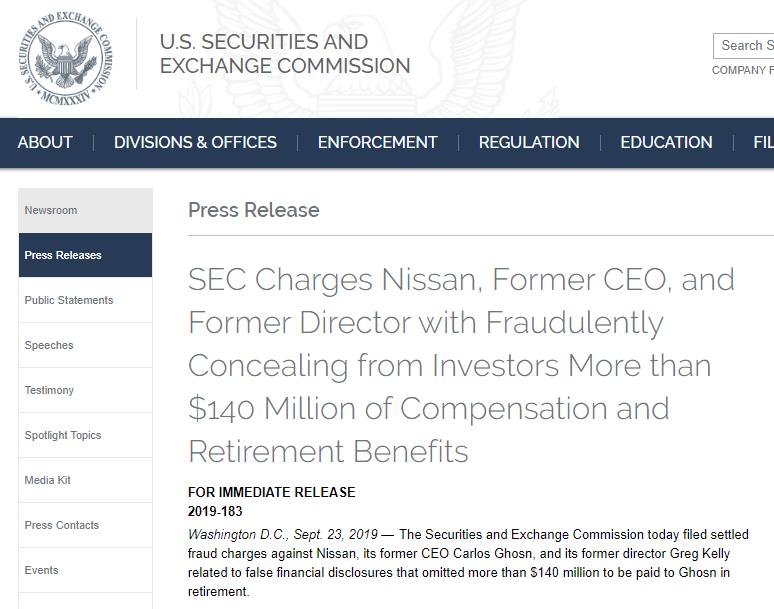Open the Media Kit sidebar link
Screen dimensions: 774x609
(85, 480)
